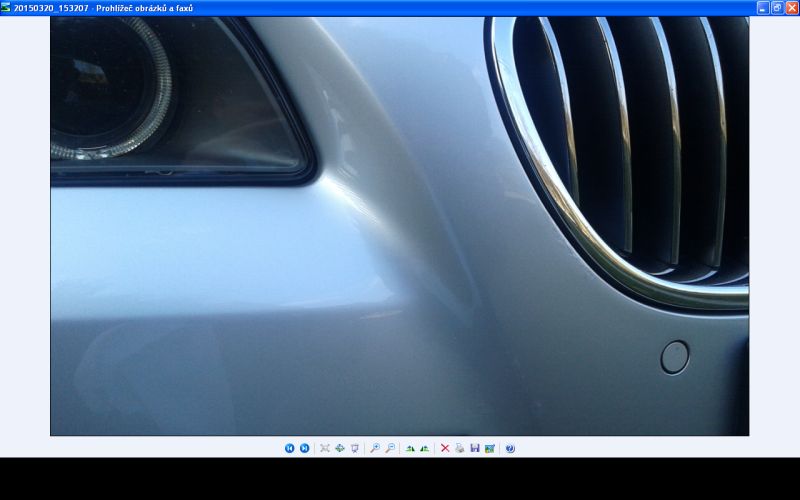Go to the next image
This screenshot has width=800, height=500.
[x=305, y=448]
